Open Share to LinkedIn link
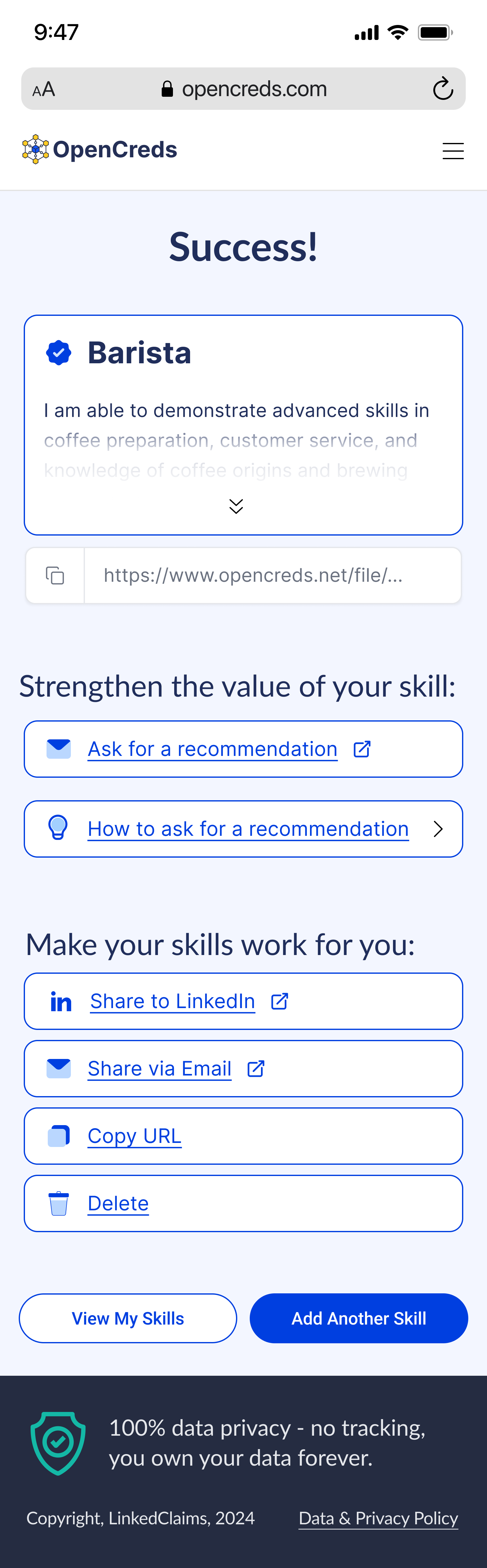Viewport: 487px width, 1568px height. (172, 1001)
